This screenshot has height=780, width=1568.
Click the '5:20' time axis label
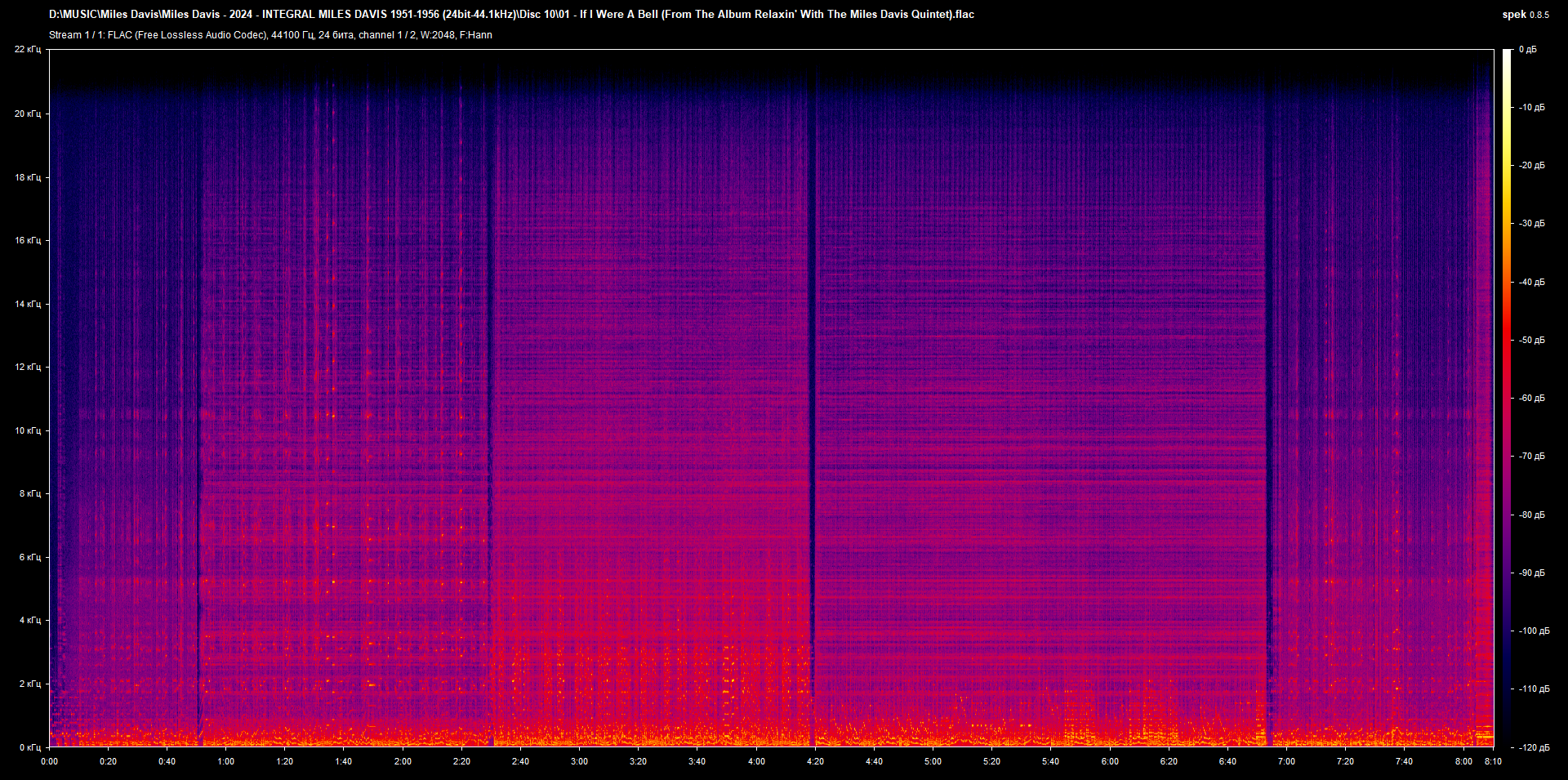991,761
